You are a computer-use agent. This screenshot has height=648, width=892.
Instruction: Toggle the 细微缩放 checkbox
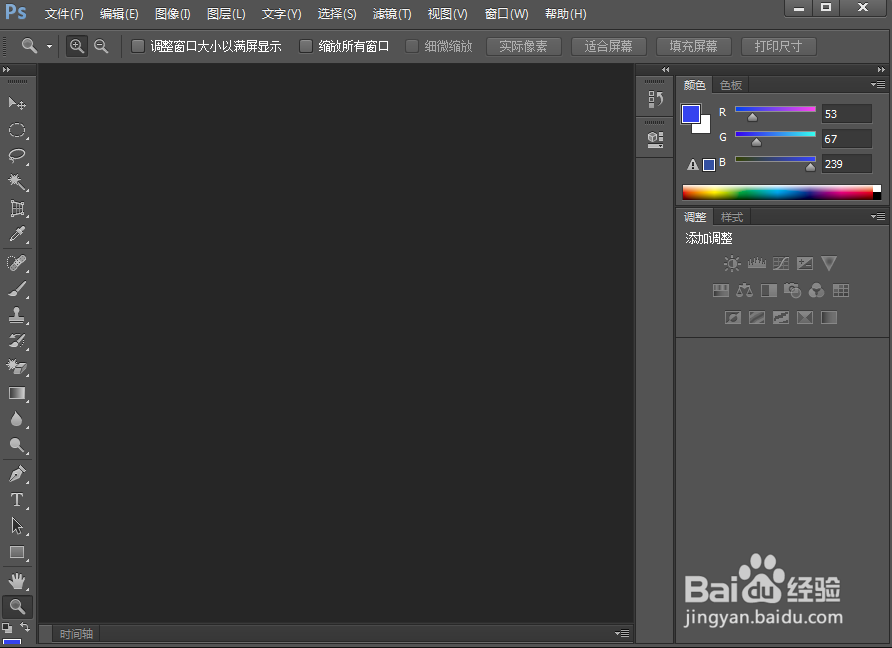tap(412, 46)
